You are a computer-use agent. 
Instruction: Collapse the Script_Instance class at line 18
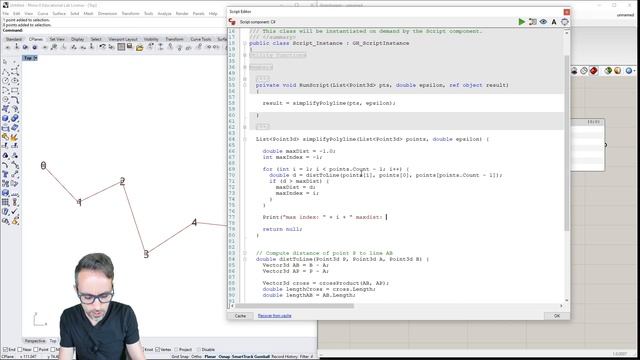point(244,43)
